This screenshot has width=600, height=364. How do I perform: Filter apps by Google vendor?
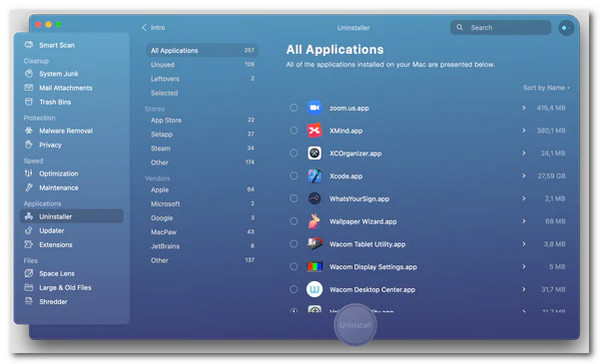202,218
